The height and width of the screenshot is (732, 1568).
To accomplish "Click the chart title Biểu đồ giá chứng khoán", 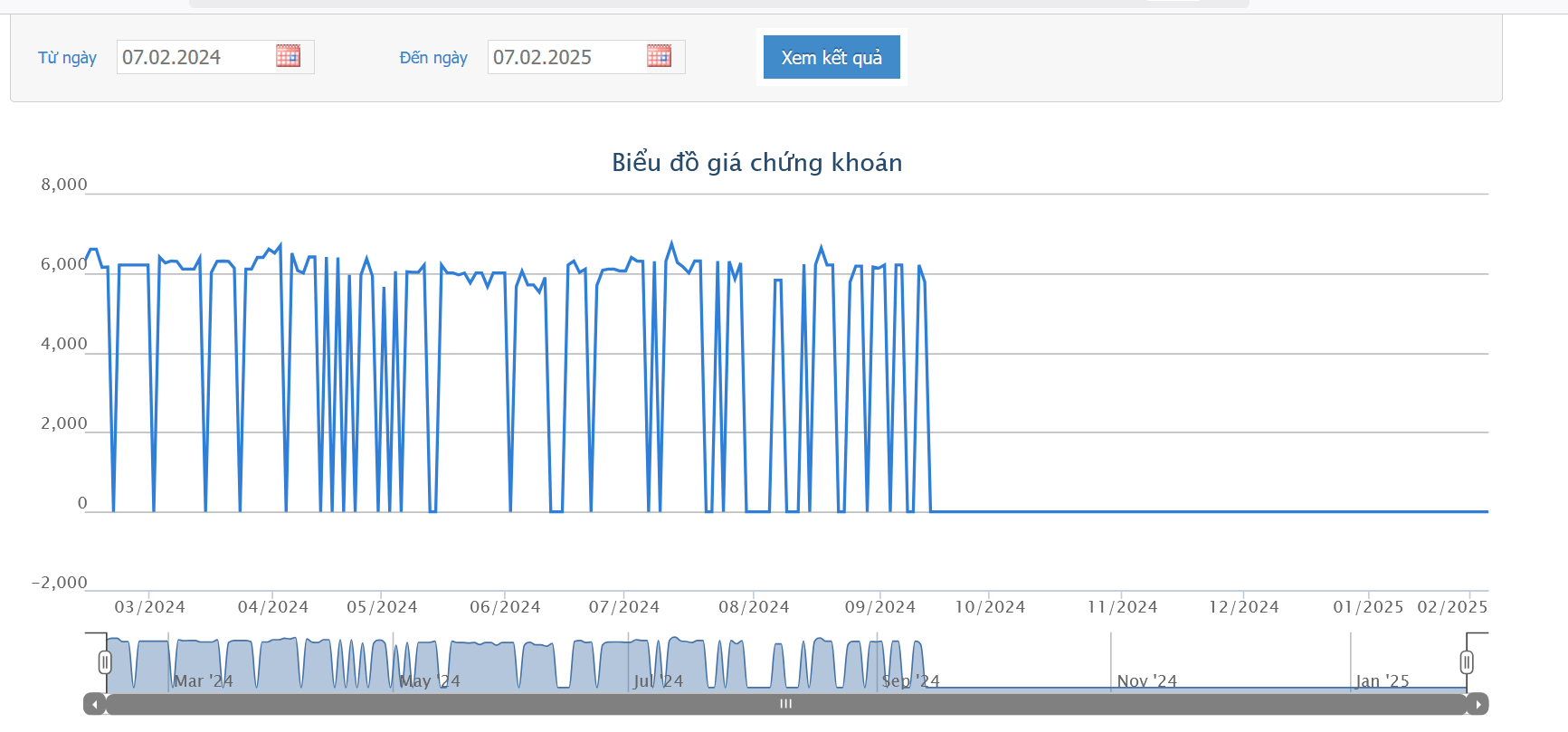I will [756, 163].
